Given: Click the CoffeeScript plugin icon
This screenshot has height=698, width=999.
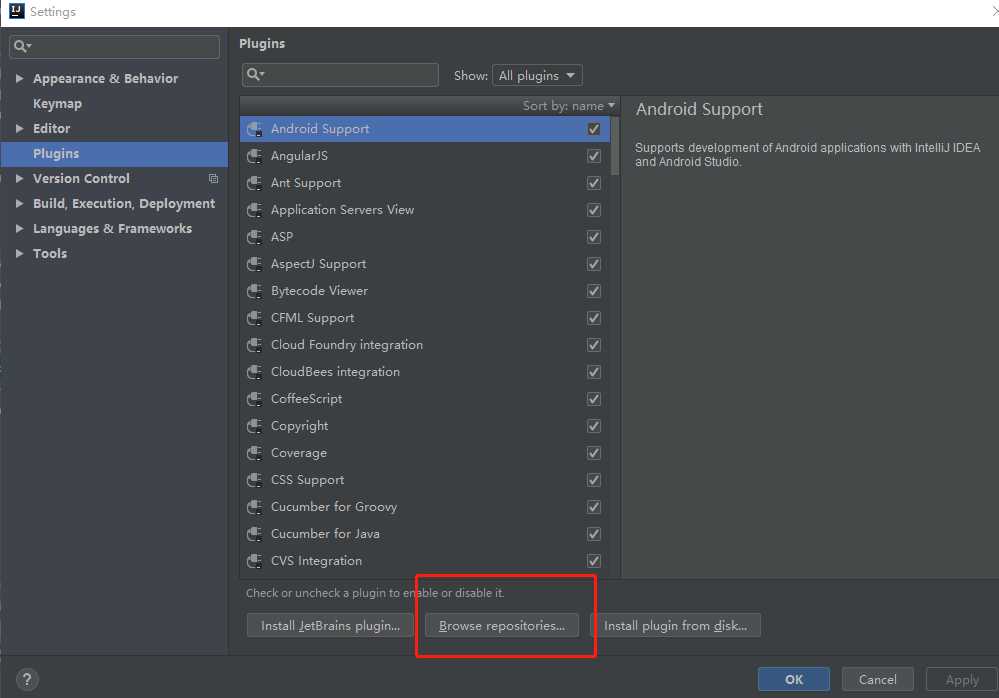Looking at the screenshot, I should tap(254, 399).
